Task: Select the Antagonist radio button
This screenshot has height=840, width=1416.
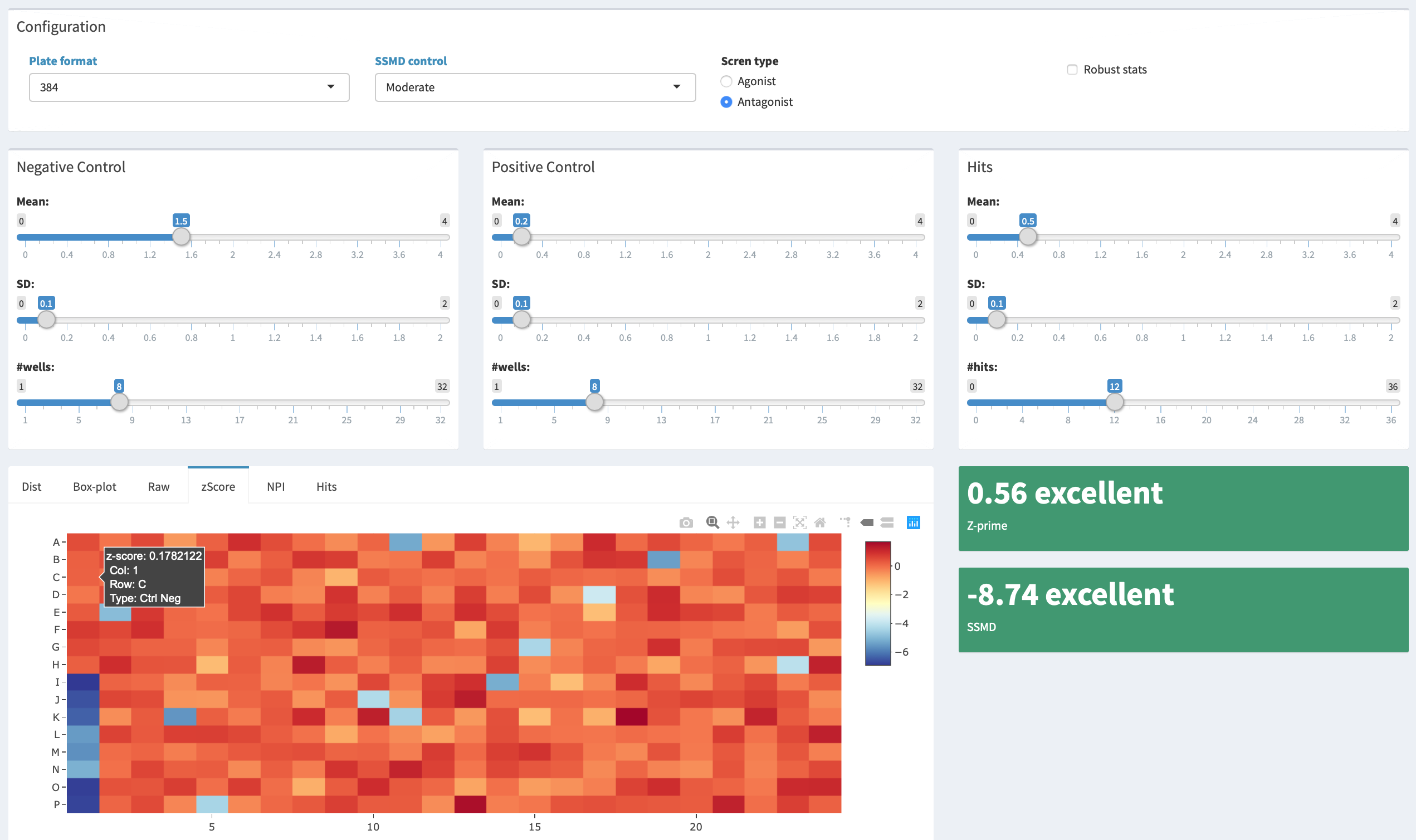Action: coord(726,102)
